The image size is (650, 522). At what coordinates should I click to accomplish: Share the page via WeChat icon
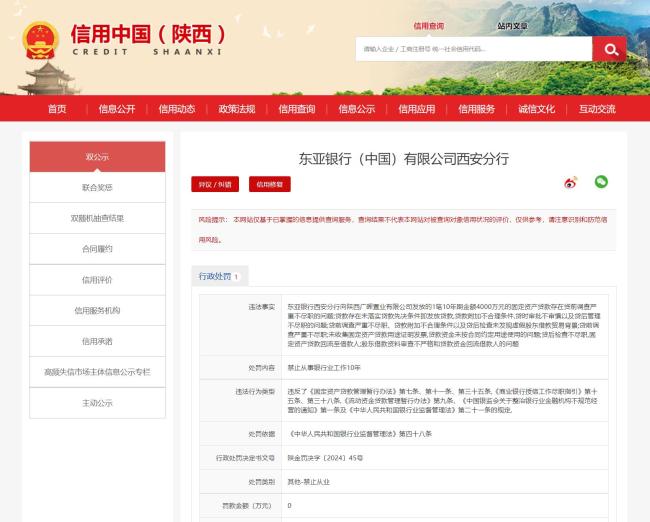click(x=601, y=182)
